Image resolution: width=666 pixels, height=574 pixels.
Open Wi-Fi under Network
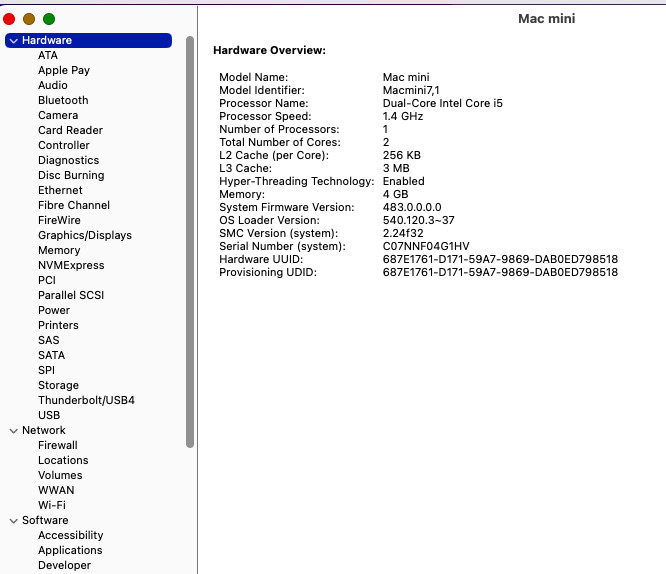pos(52,505)
